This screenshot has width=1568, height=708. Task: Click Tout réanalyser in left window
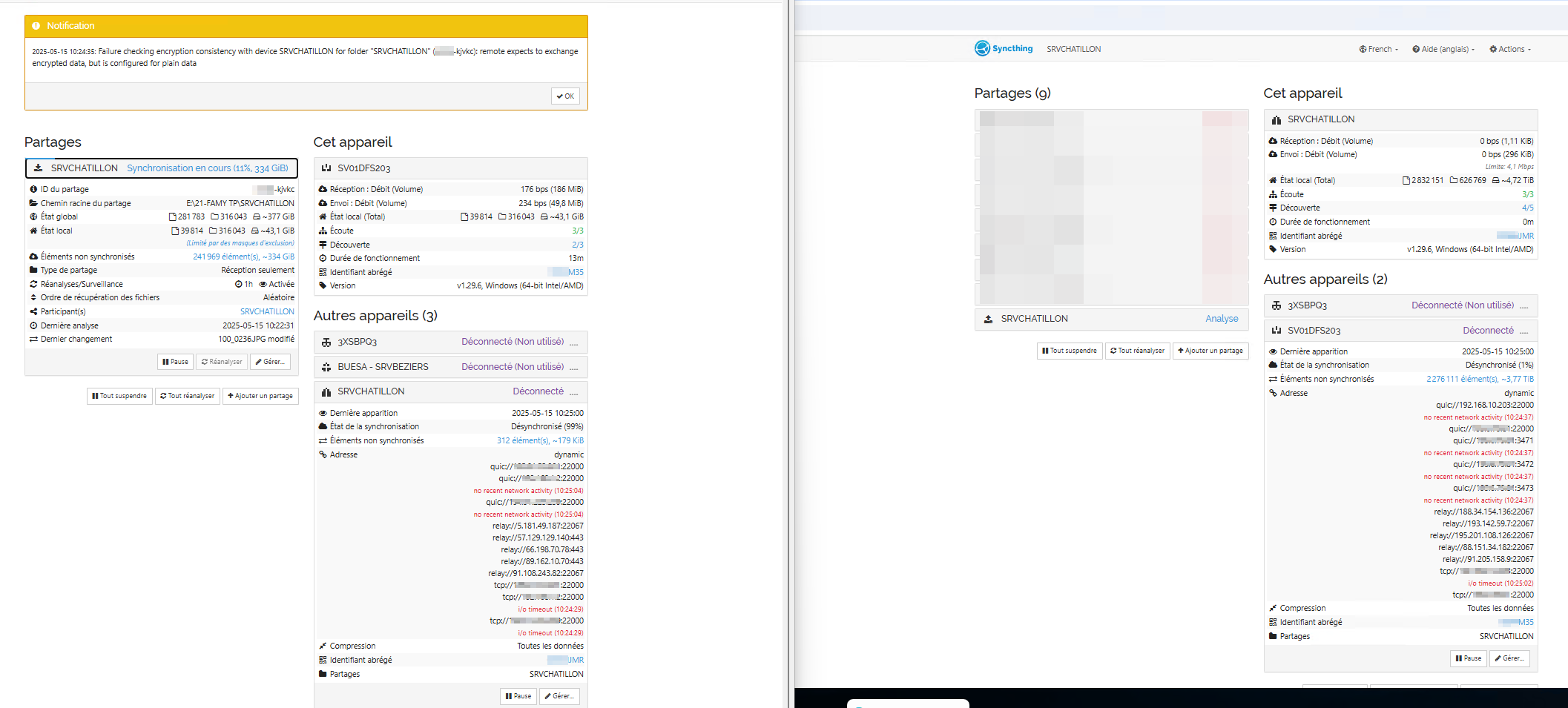pyautogui.click(x=188, y=396)
